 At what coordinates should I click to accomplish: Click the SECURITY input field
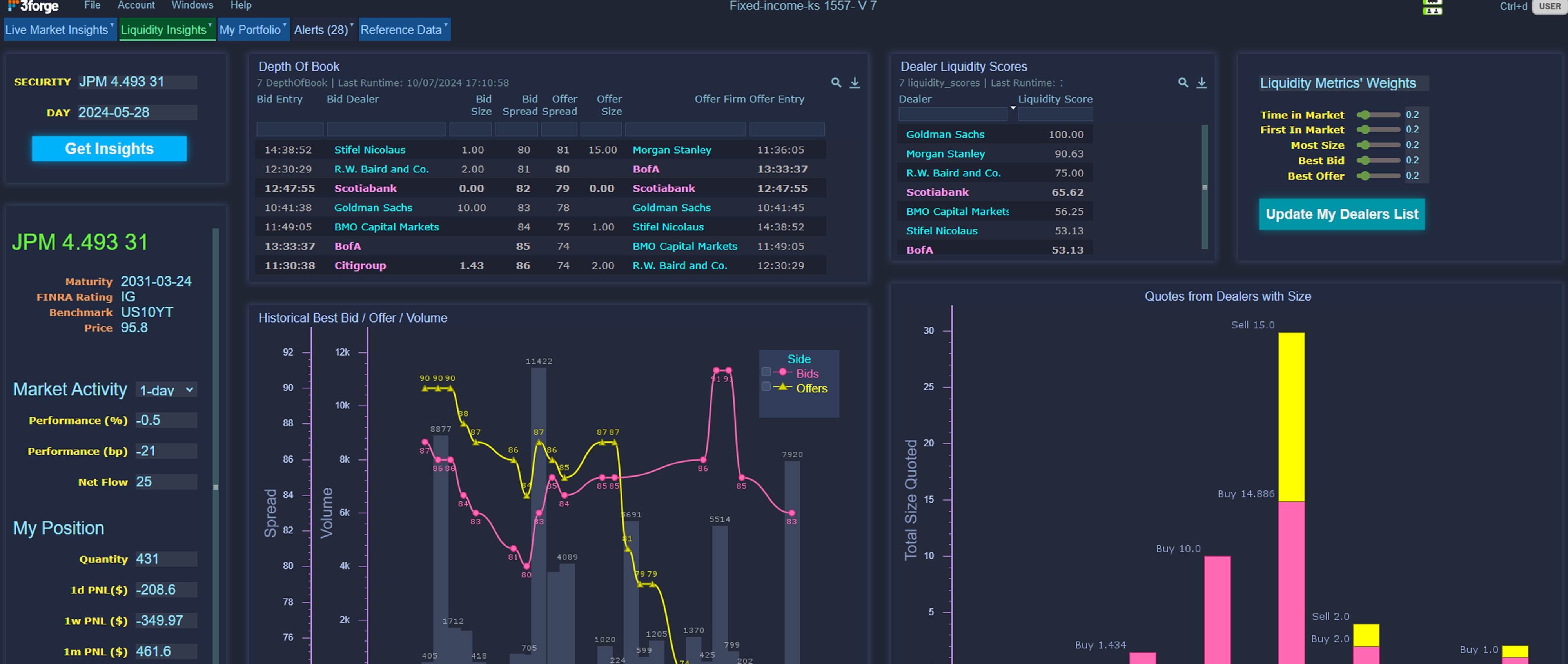click(x=137, y=82)
